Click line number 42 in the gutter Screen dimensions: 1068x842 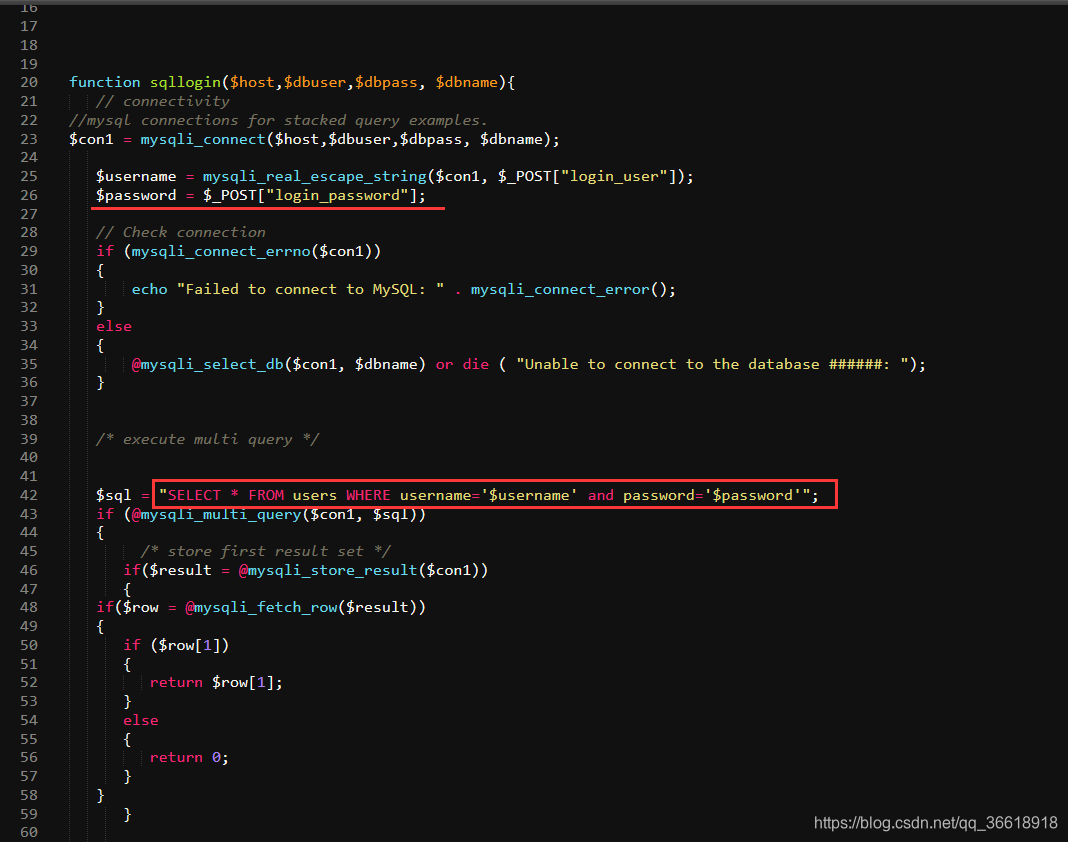(x=29, y=495)
